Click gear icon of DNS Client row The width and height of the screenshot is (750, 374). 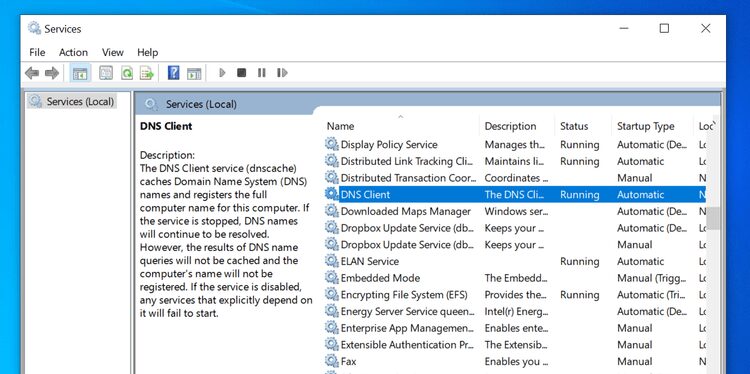pyautogui.click(x=331, y=194)
